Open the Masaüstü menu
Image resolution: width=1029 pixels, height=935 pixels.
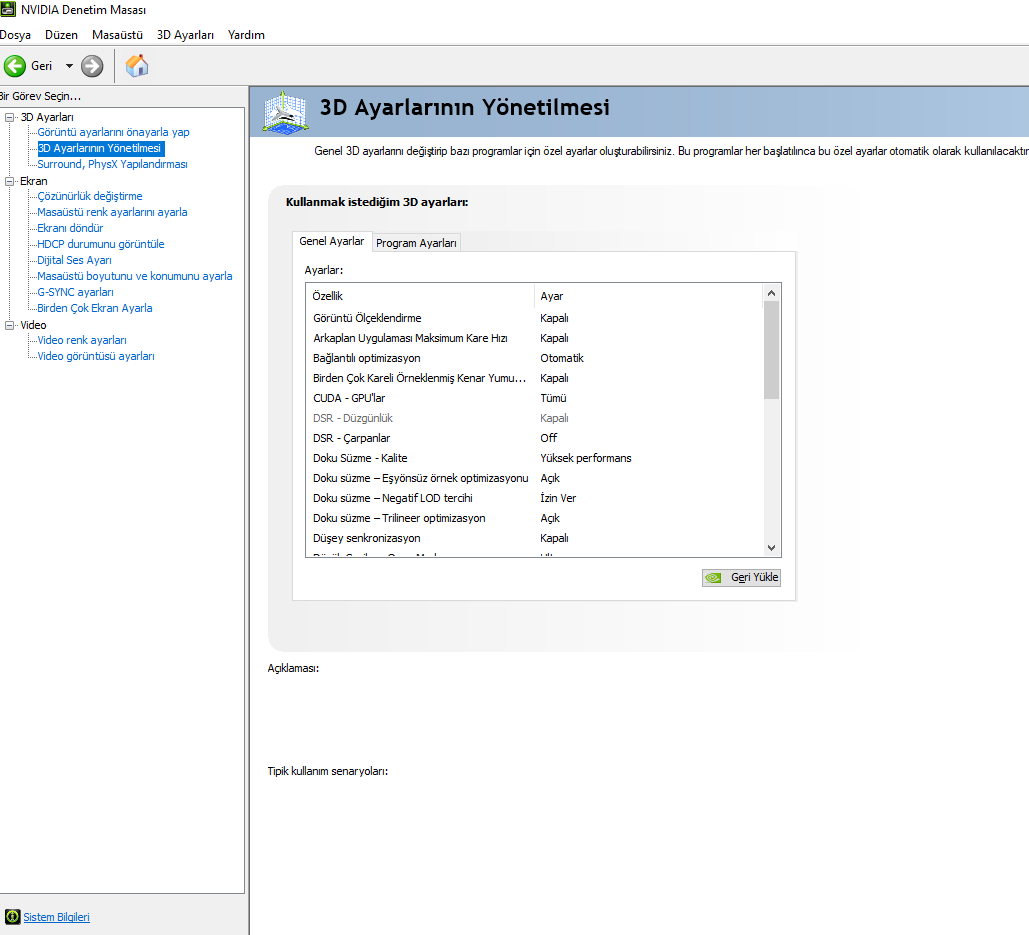pos(117,35)
